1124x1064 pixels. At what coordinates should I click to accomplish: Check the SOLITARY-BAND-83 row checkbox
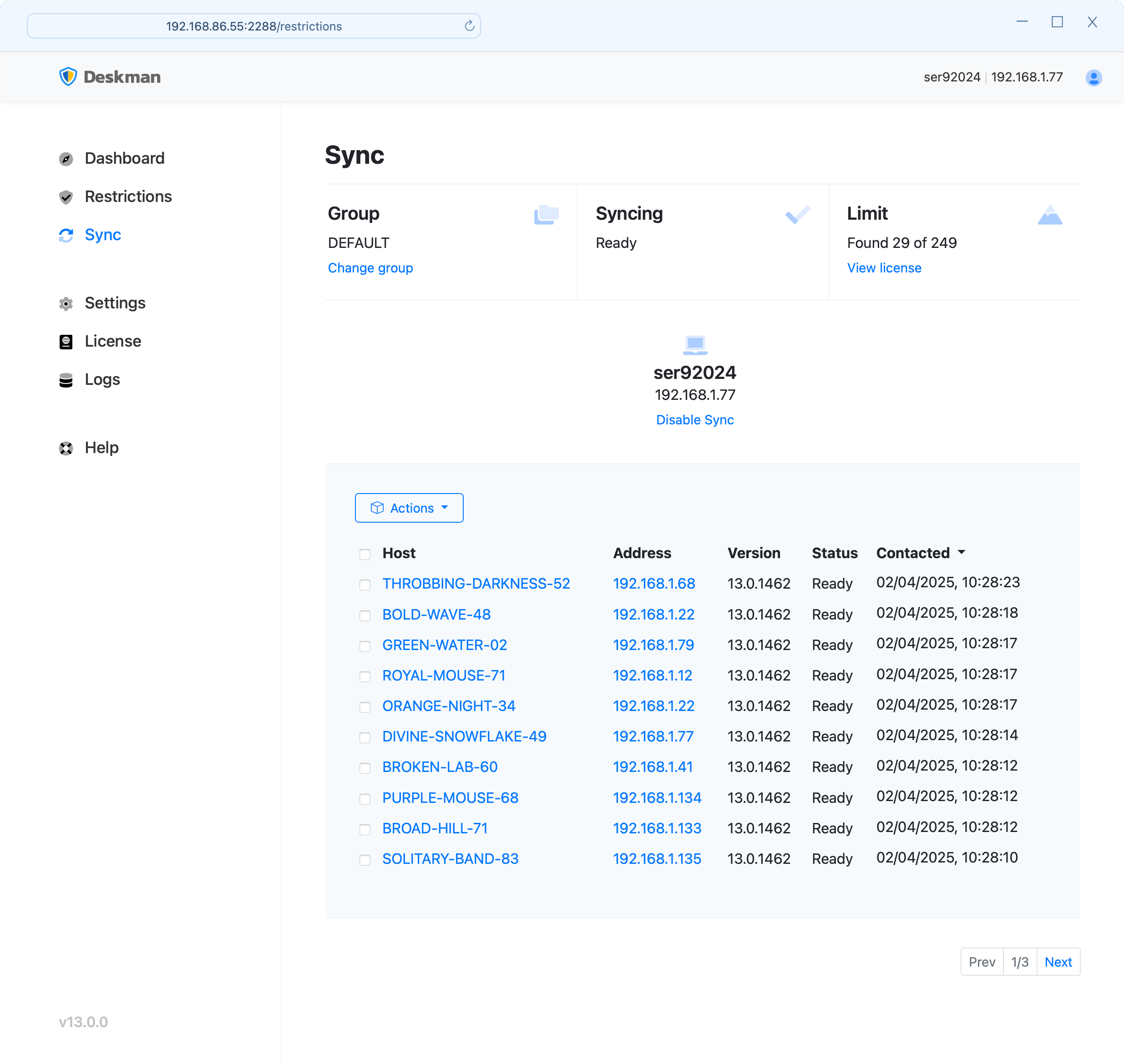[x=365, y=860]
